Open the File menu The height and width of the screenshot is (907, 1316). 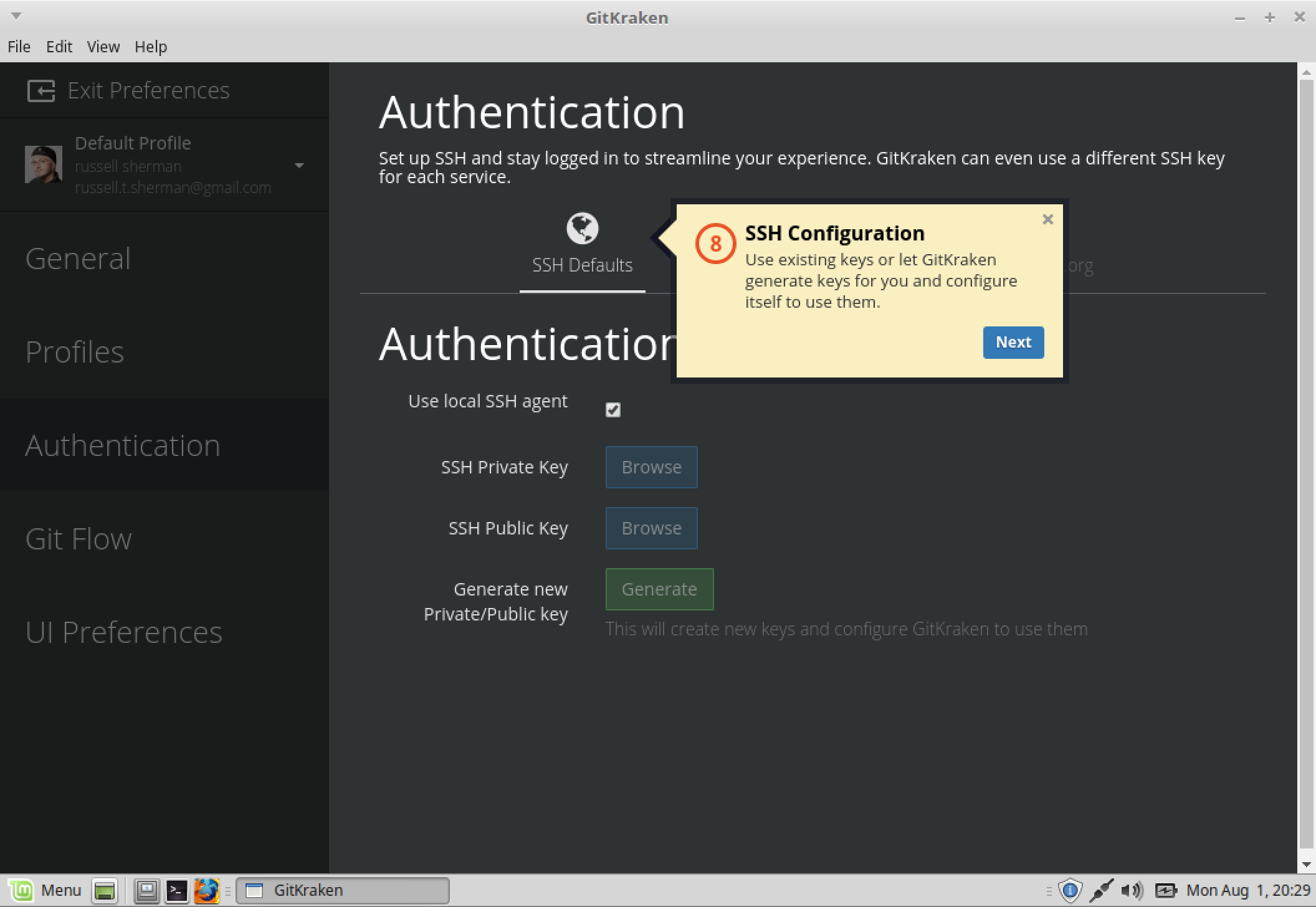coord(19,47)
